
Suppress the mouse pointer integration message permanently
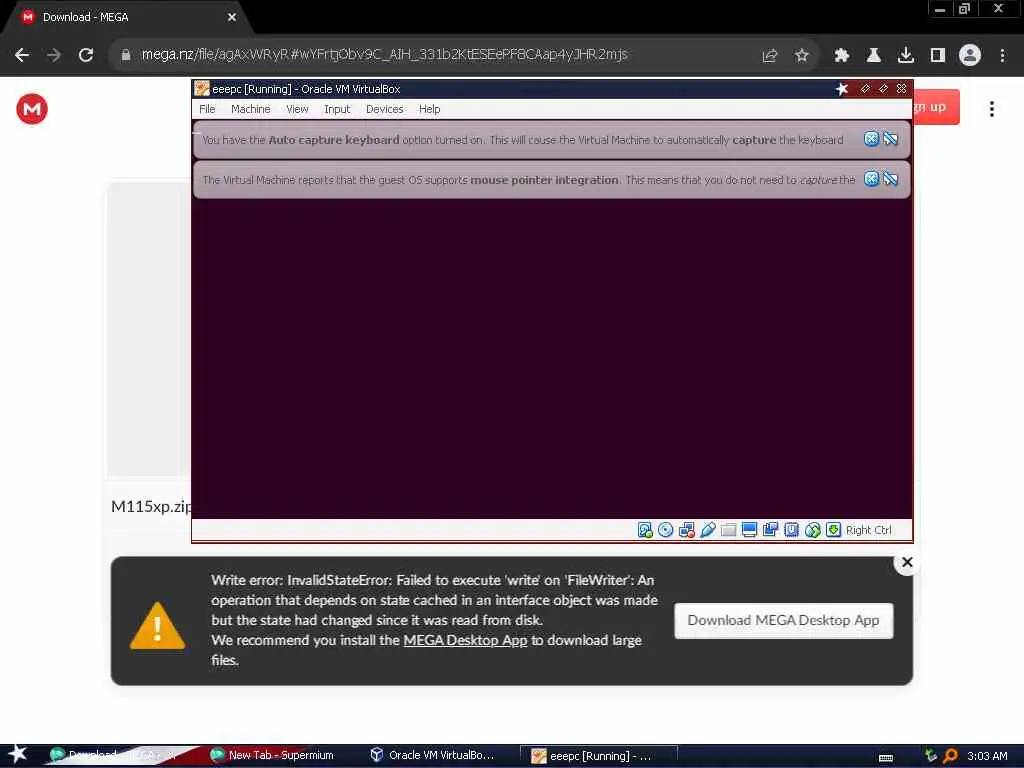890,178
